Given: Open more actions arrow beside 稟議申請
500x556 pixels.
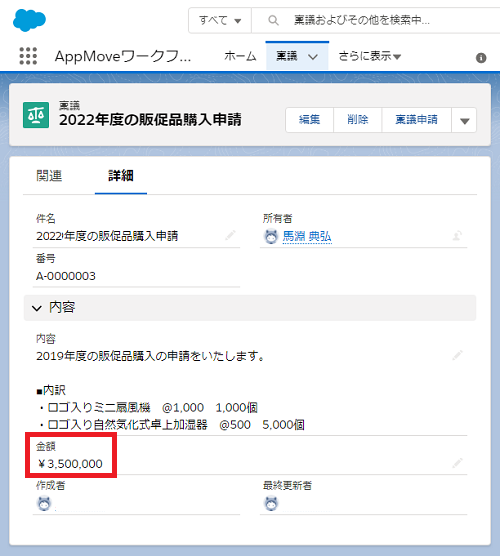Looking at the screenshot, I should click(x=464, y=120).
